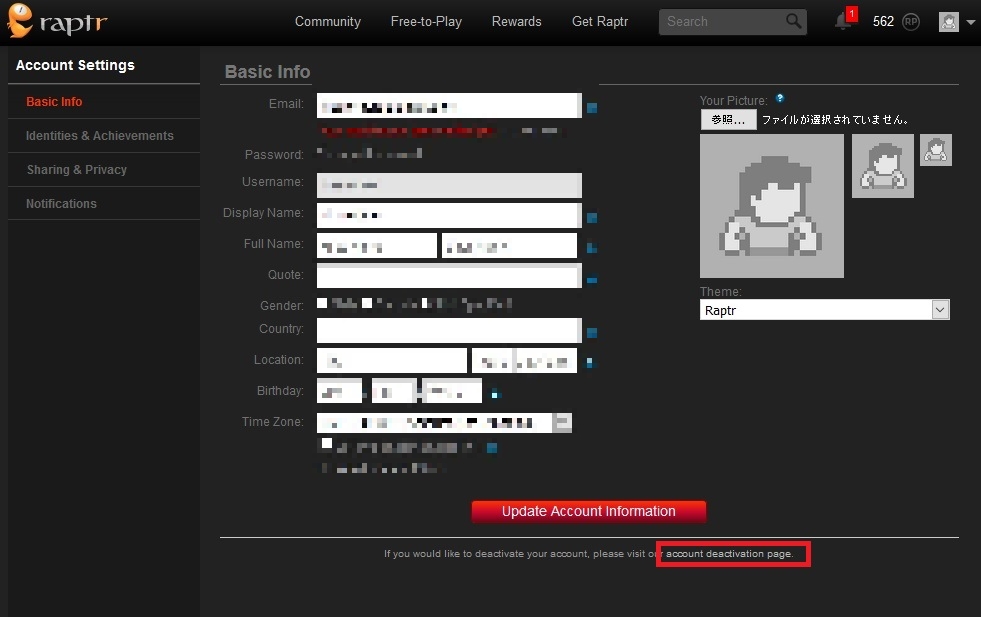Open the first Birthday dropdown
This screenshot has height=617, width=981.
pos(339,390)
